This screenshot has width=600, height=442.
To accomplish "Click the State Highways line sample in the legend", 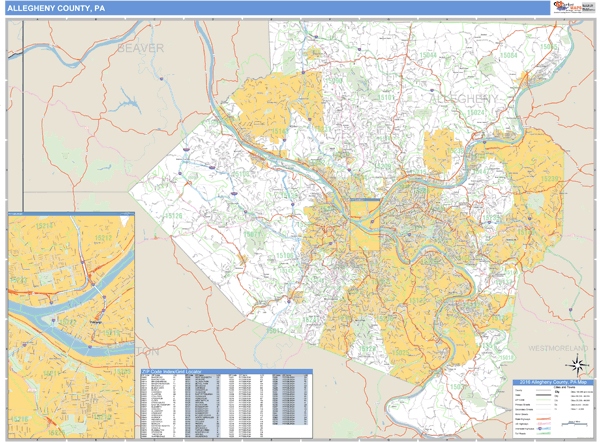I will (544, 419).
